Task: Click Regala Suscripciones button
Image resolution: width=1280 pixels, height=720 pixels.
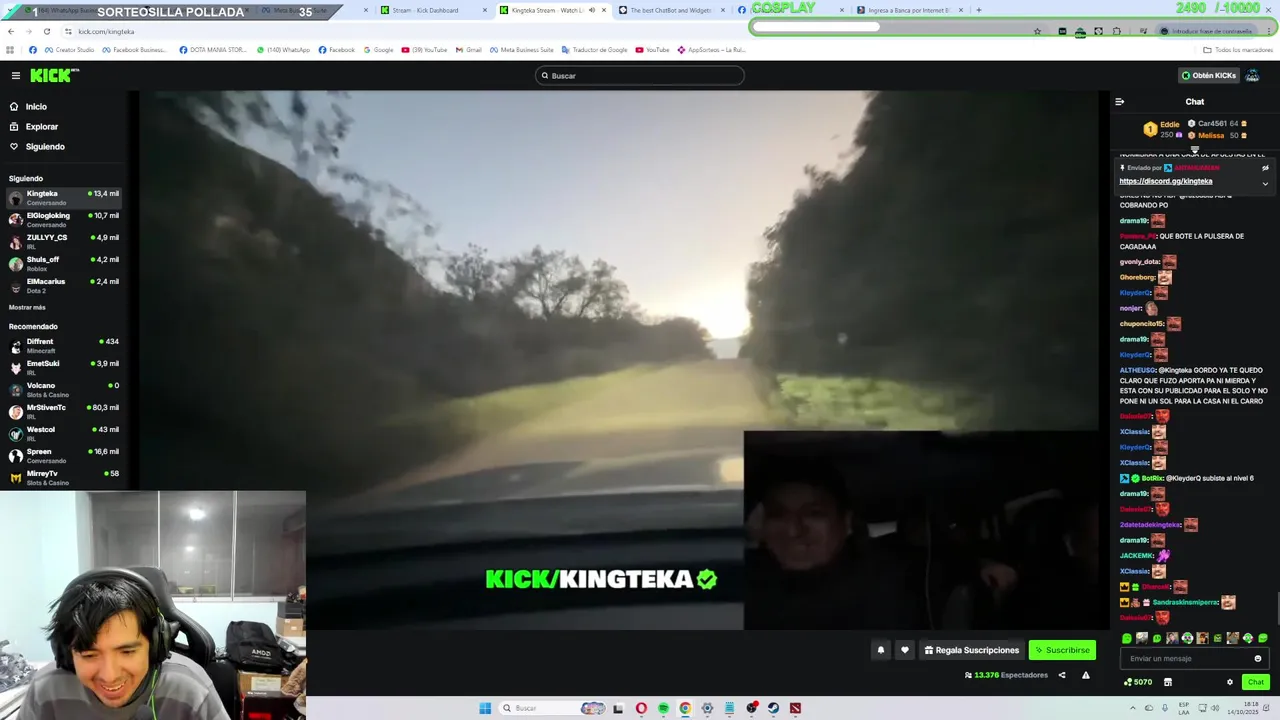Action: [x=972, y=650]
